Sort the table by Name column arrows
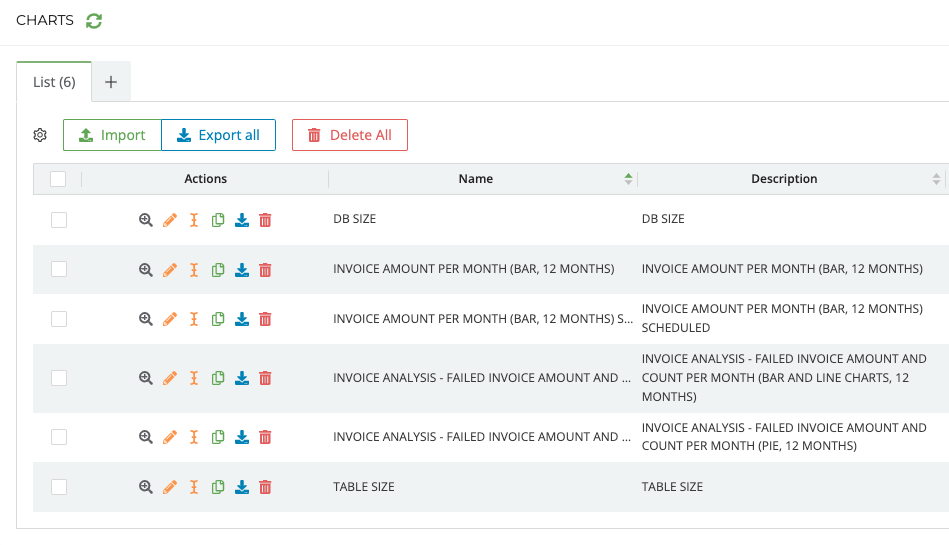The width and height of the screenshot is (949, 545). coord(628,179)
